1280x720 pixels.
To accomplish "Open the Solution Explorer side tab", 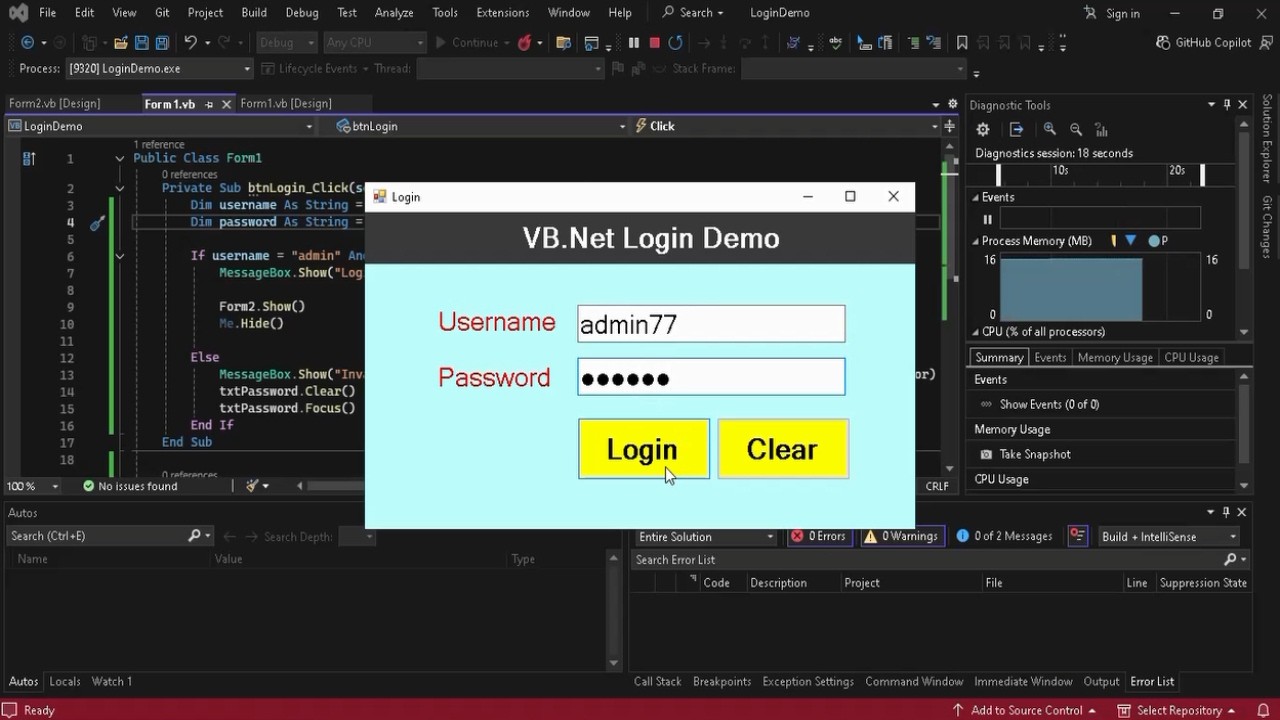I will tap(1267, 138).
